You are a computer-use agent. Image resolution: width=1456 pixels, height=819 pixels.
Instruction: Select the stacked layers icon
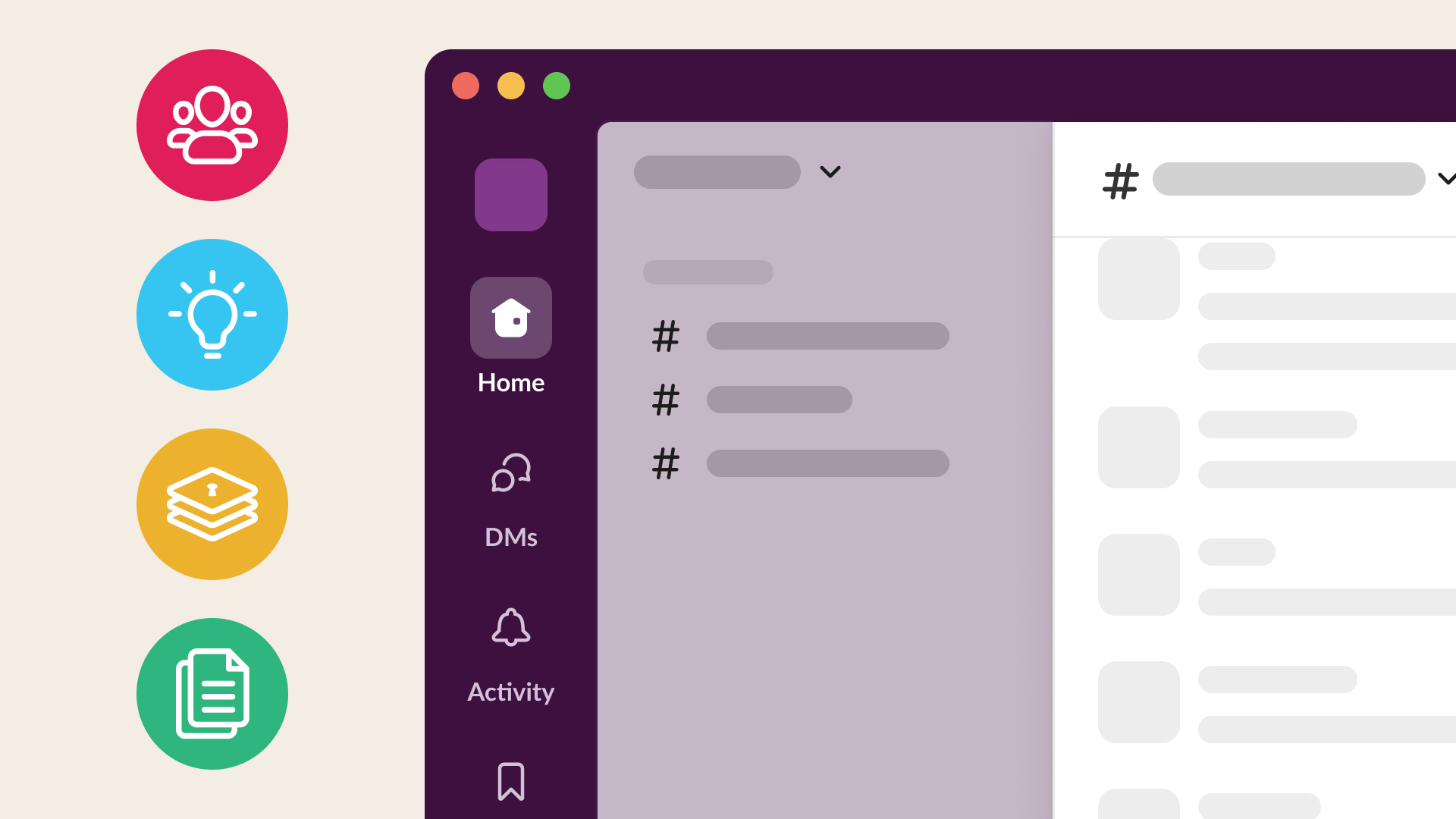tap(213, 506)
